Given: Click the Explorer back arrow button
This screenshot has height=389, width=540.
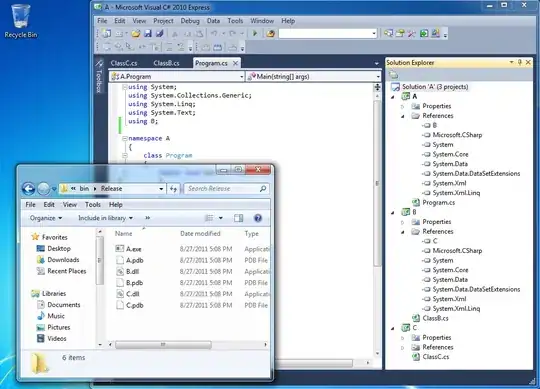Looking at the screenshot, I should (29, 189).
